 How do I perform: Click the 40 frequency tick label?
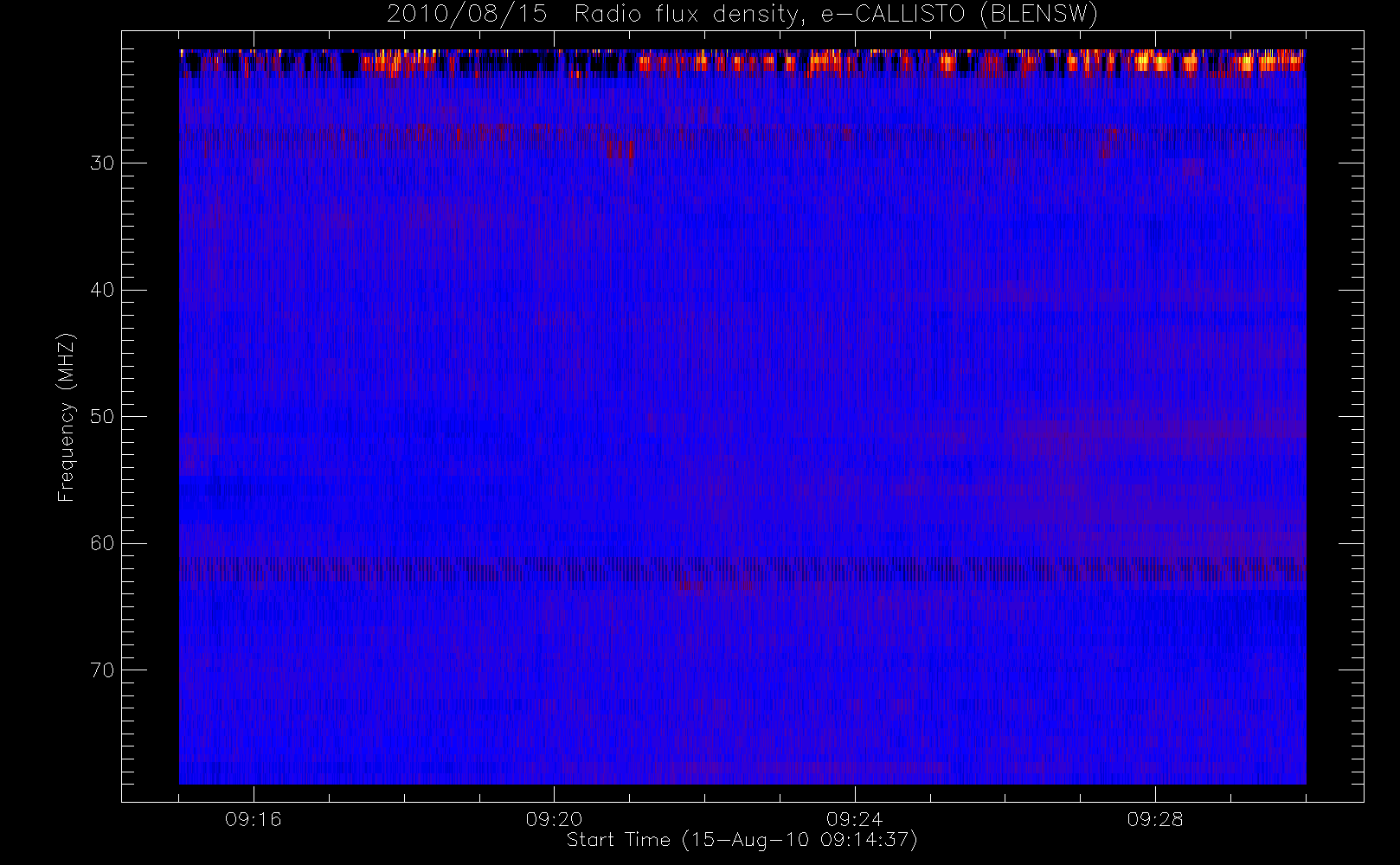pos(102,290)
